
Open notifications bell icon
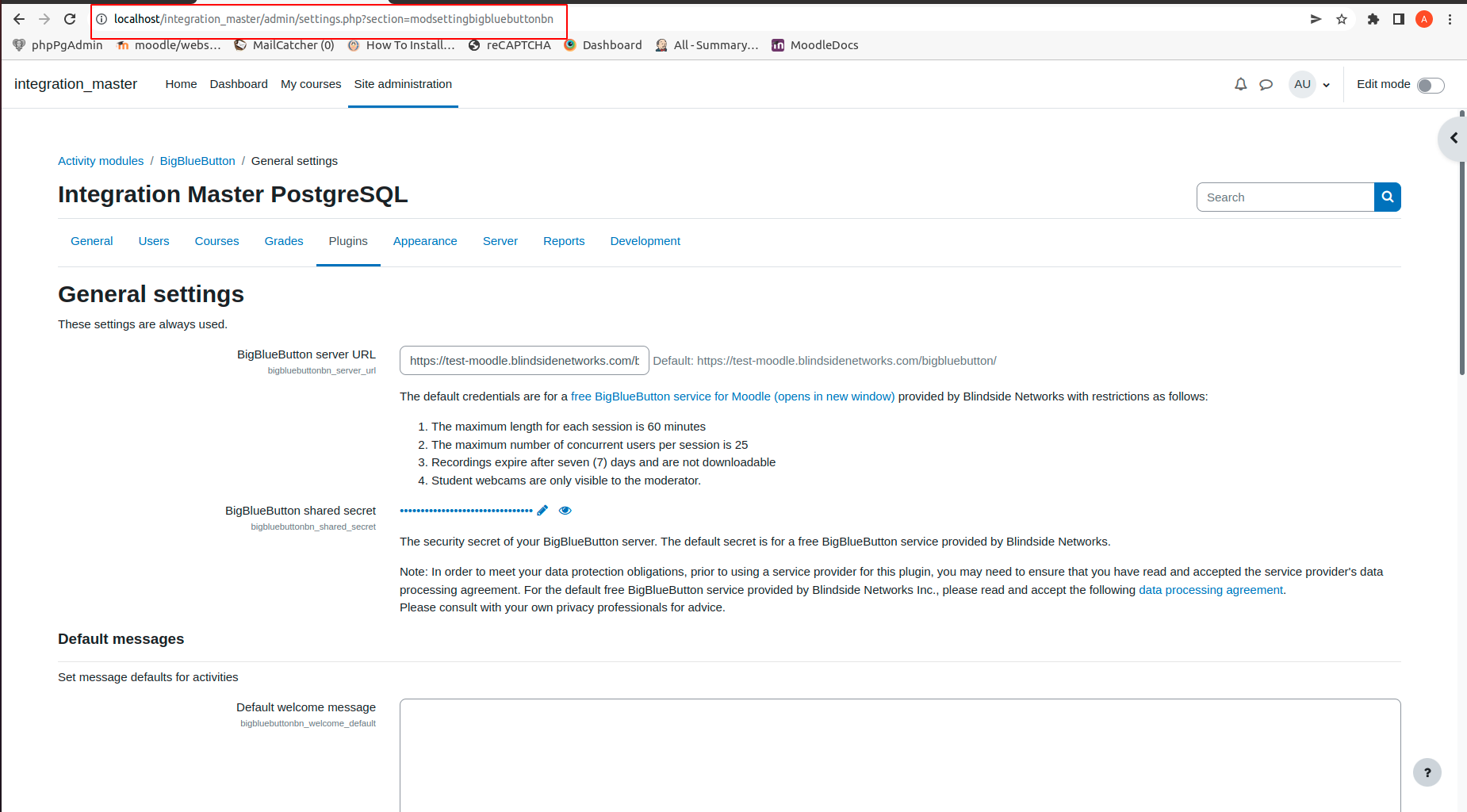[x=1240, y=84]
